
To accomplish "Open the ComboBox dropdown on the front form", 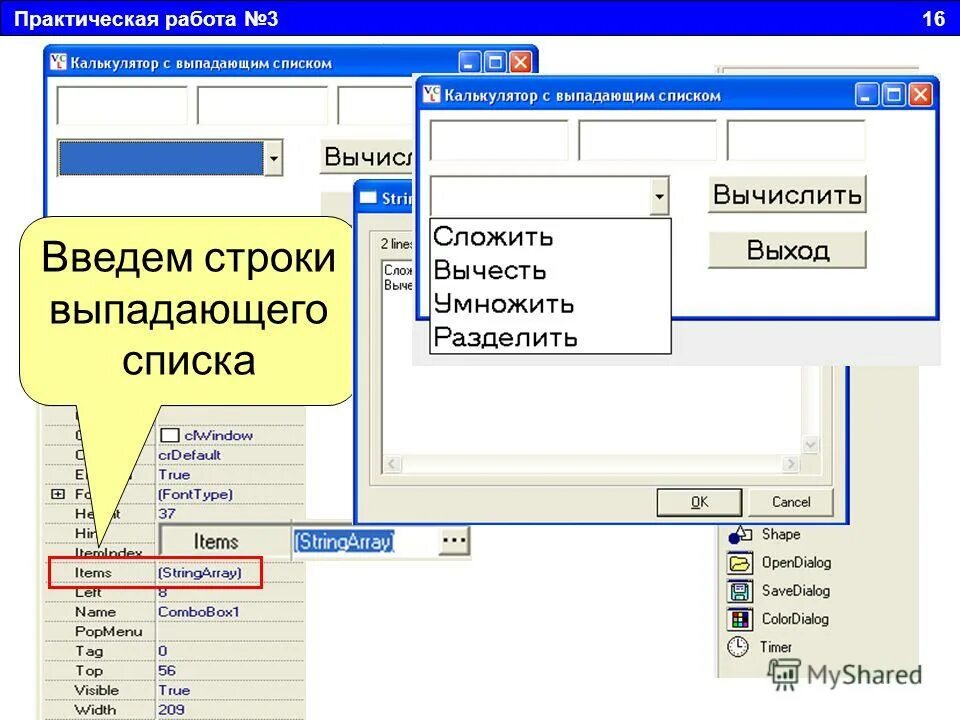I will click(x=660, y=197).
